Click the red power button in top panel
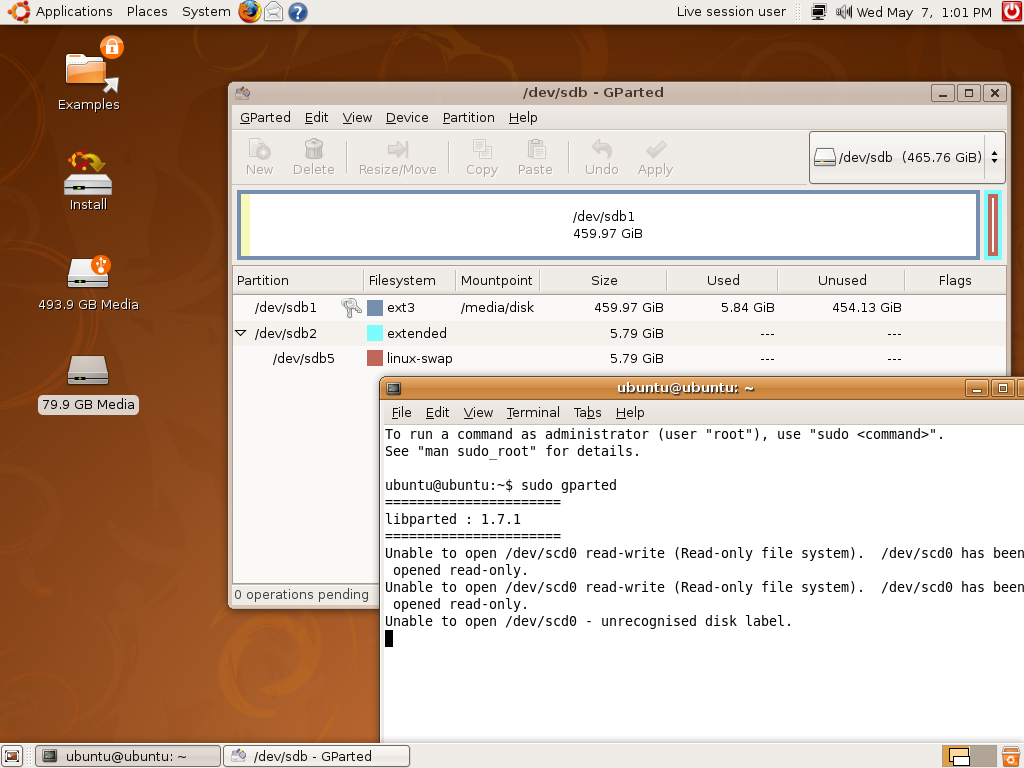1024x768 pixels. pyautogui.click(x=1012, y=11)
